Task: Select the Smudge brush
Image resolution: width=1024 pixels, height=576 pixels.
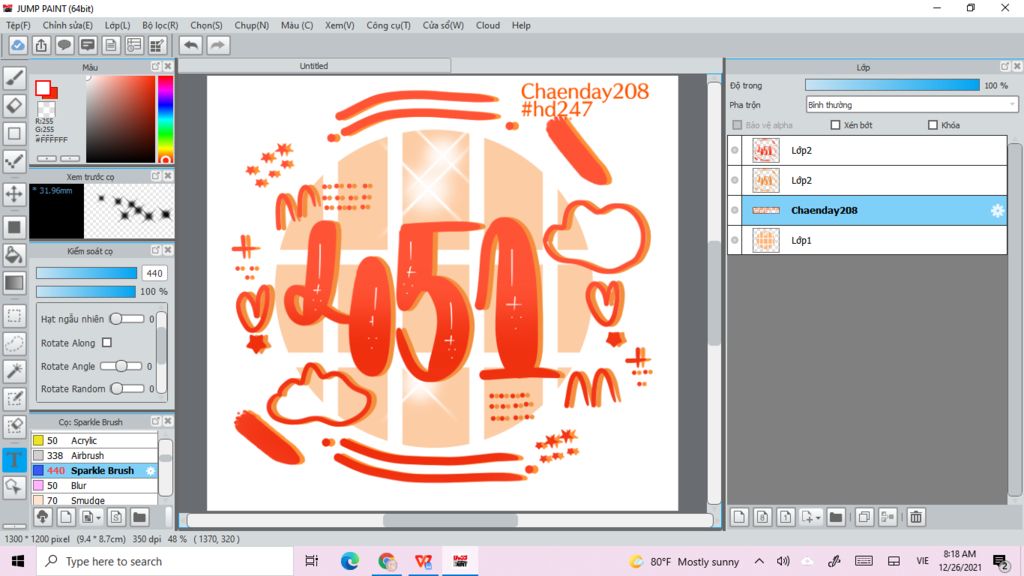Action: tap(95, 500)
